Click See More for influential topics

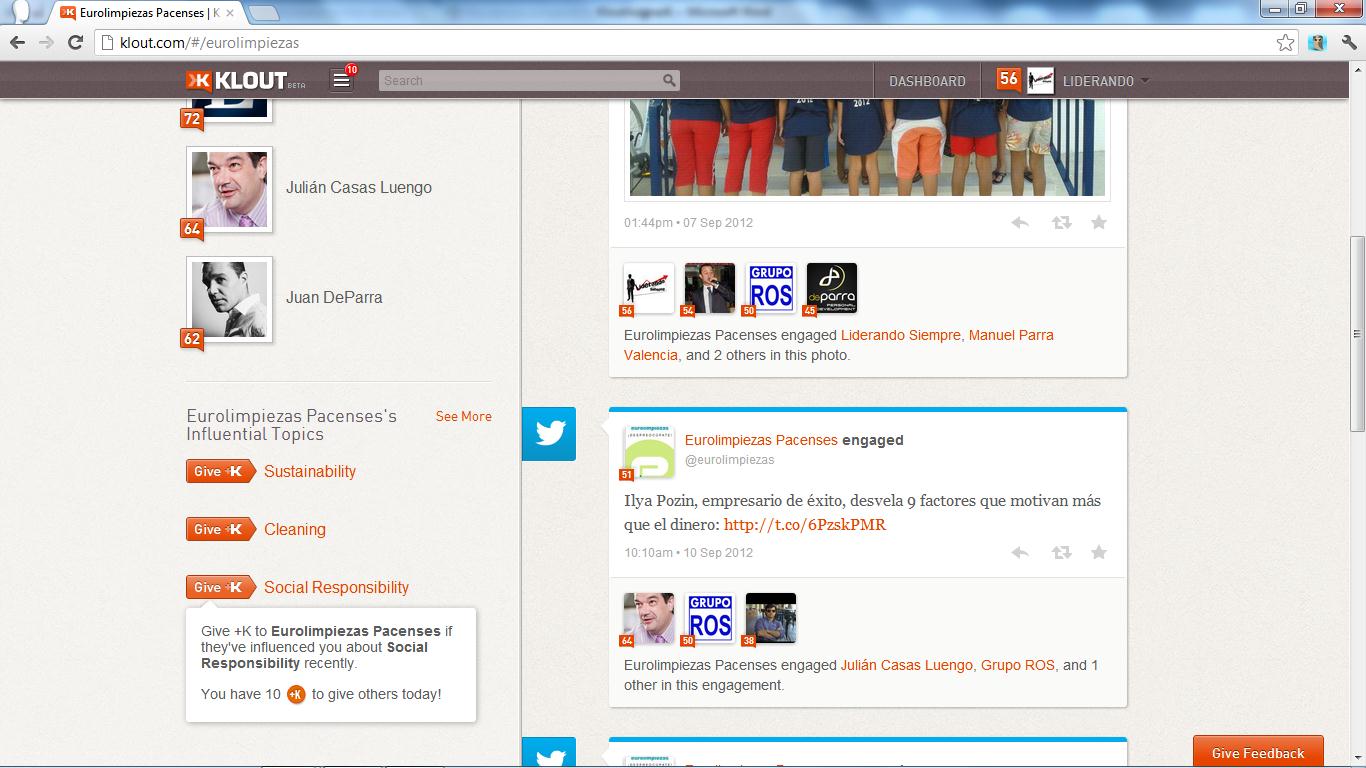click(x=463, y=416)
